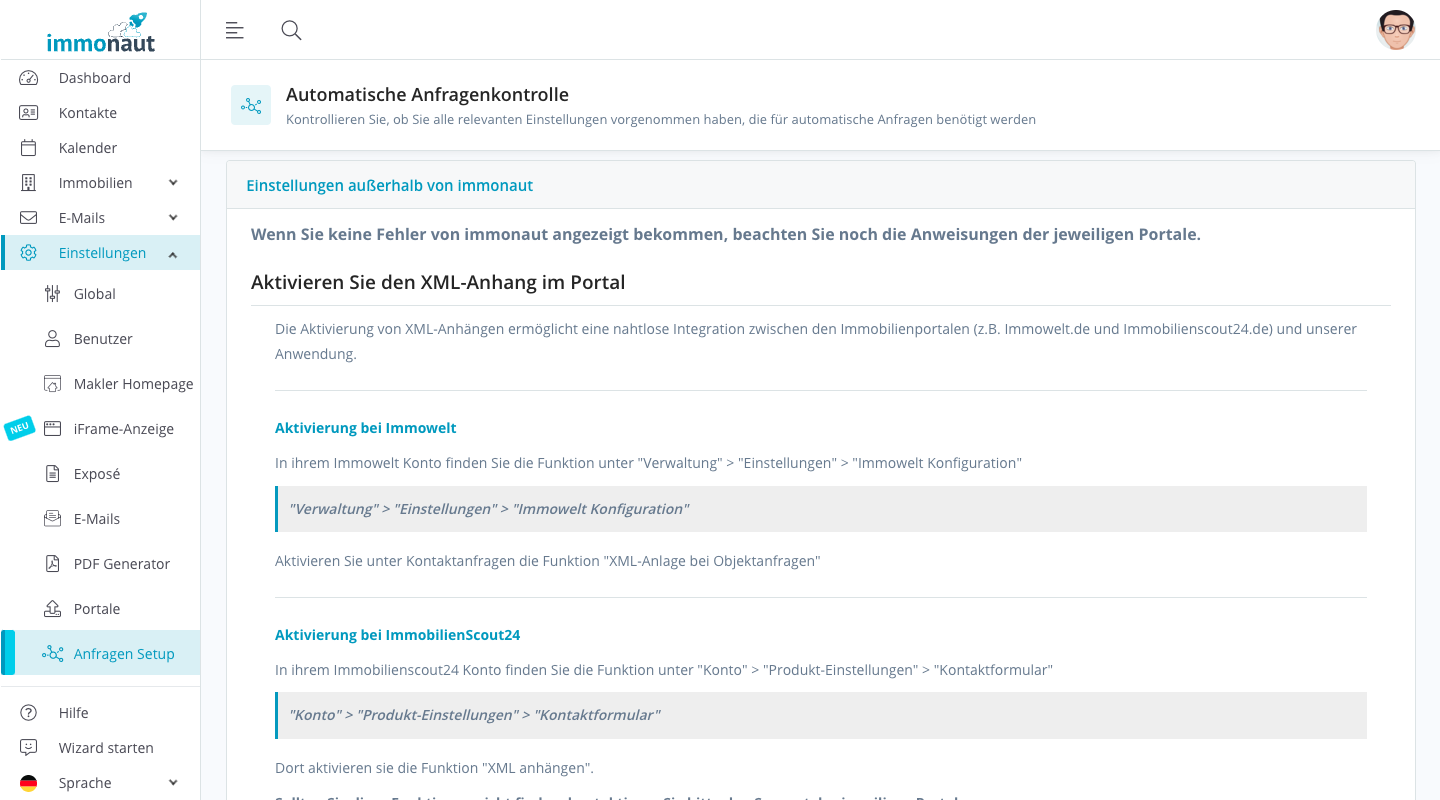Open the search icon in the top bar
Viewport: 1440px width, 800px height.
(291, 30)
